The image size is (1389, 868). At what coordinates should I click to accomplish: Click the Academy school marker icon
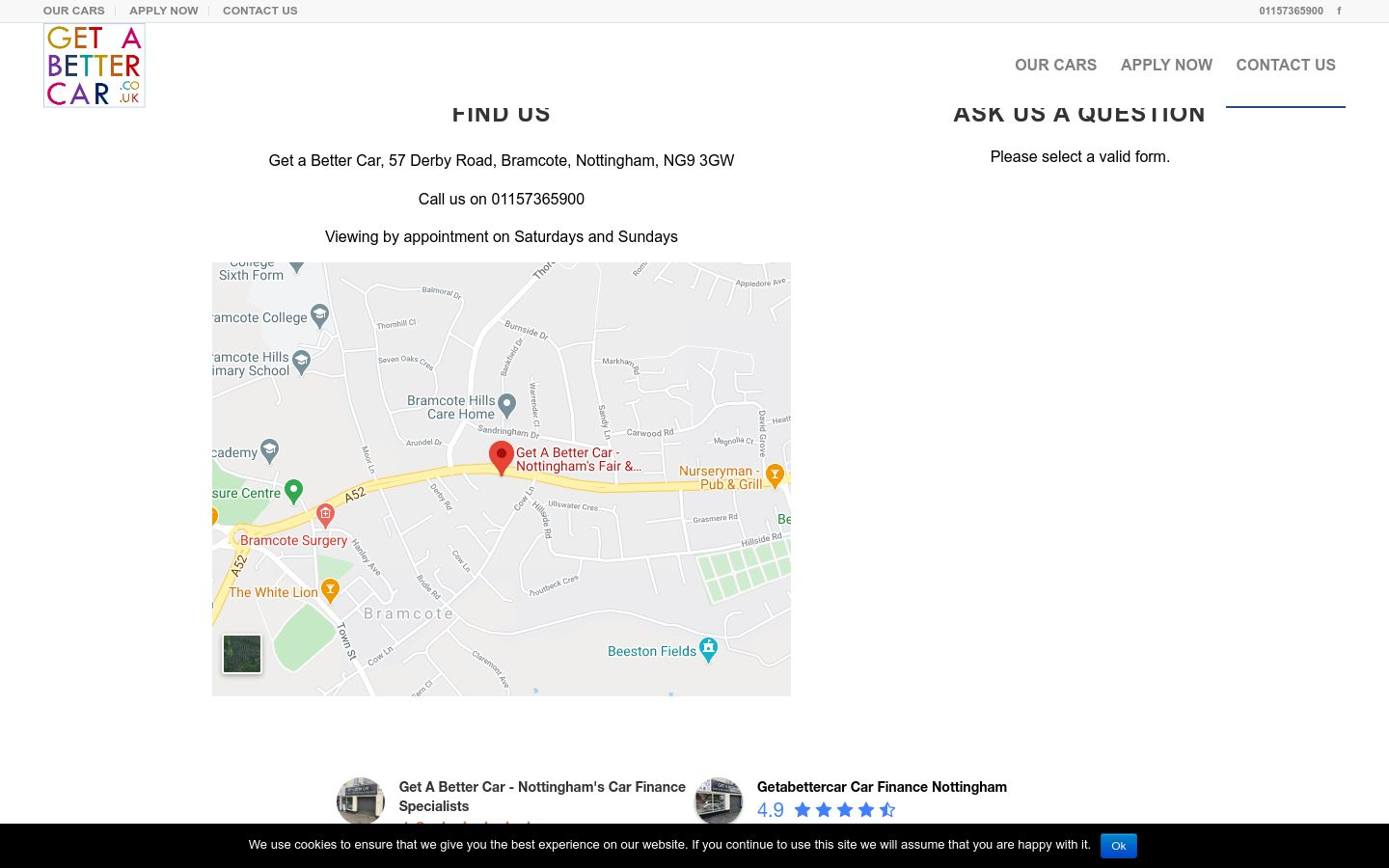point(270,450)
